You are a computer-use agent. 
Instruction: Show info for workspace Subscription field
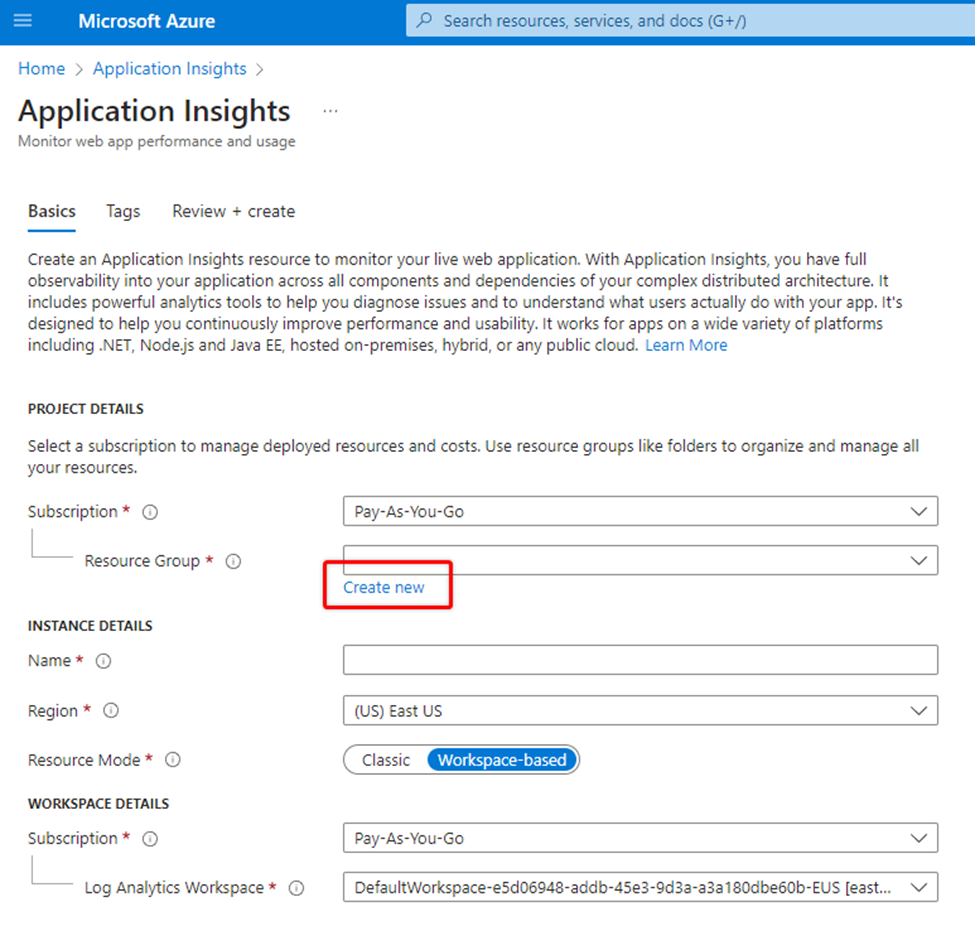150,839
